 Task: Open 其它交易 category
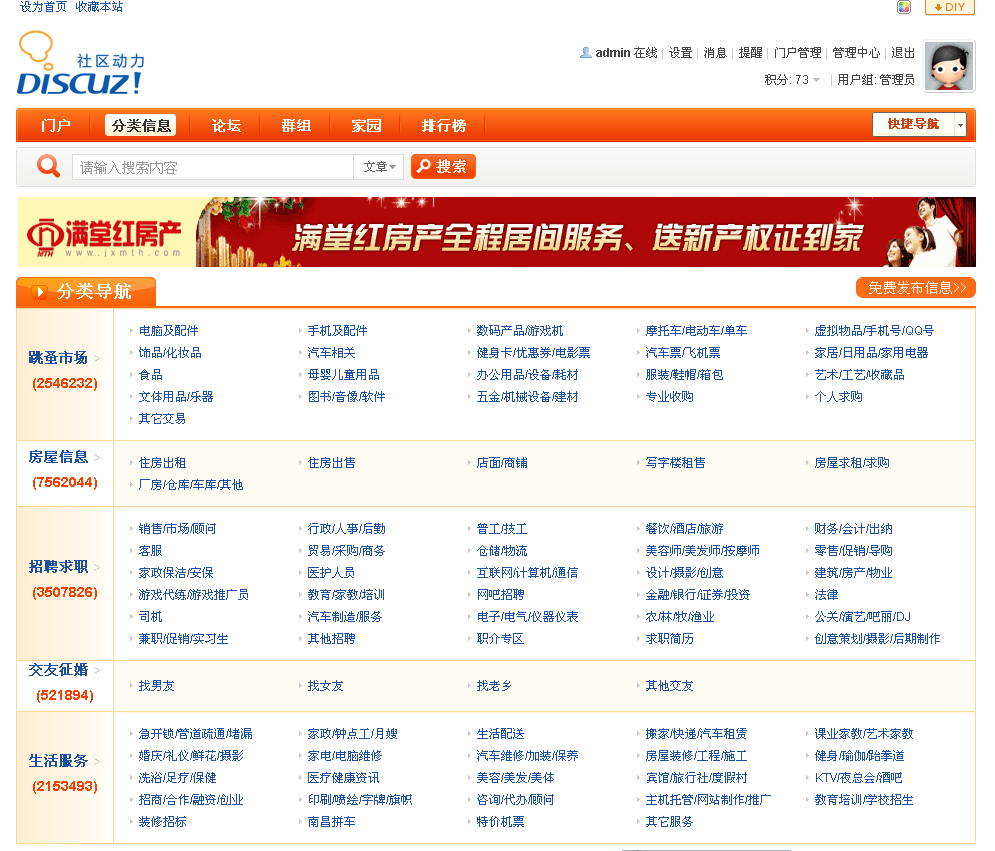pyautogui.click(x=162, y=419)
